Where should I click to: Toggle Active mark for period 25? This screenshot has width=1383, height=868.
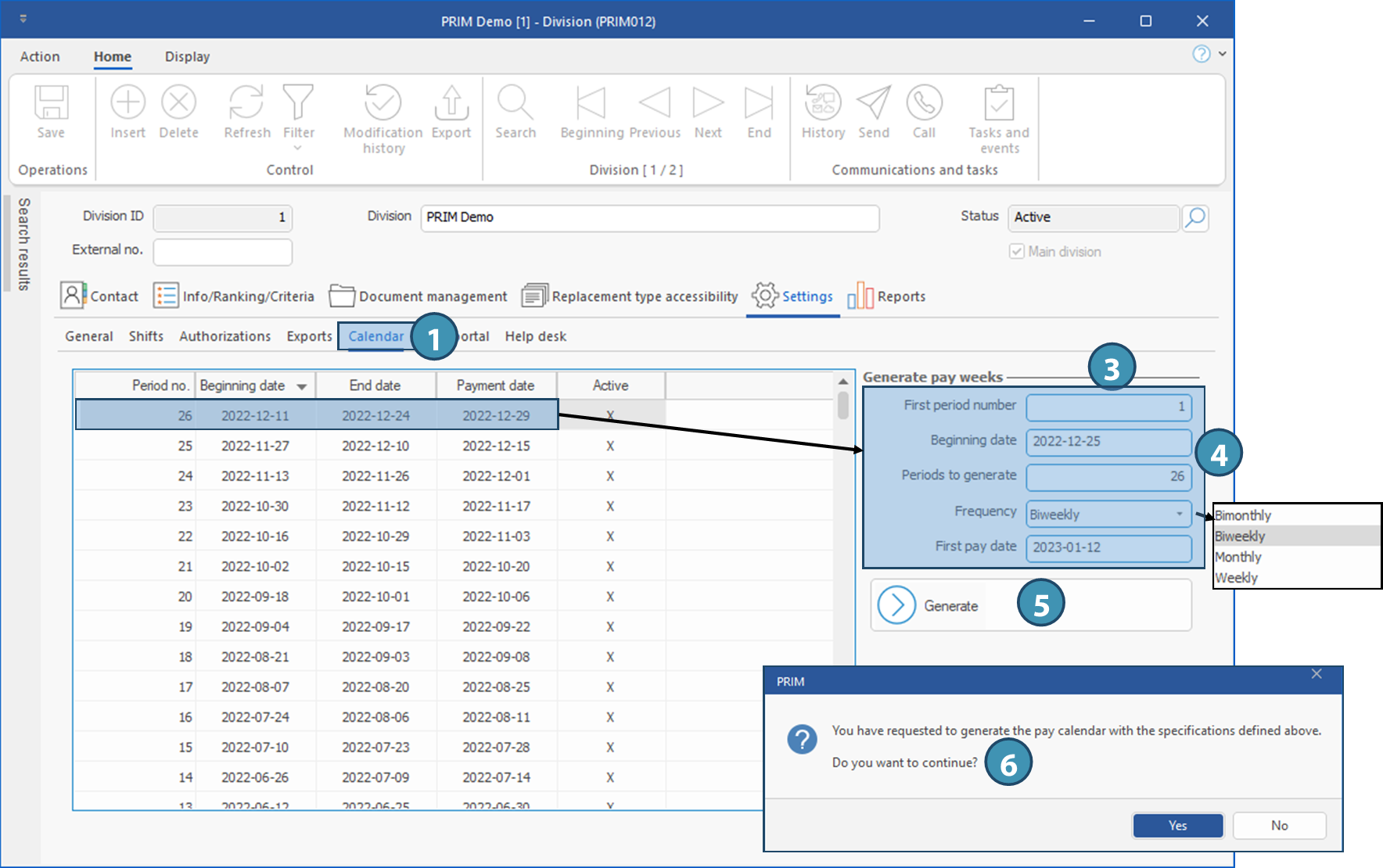610,446
